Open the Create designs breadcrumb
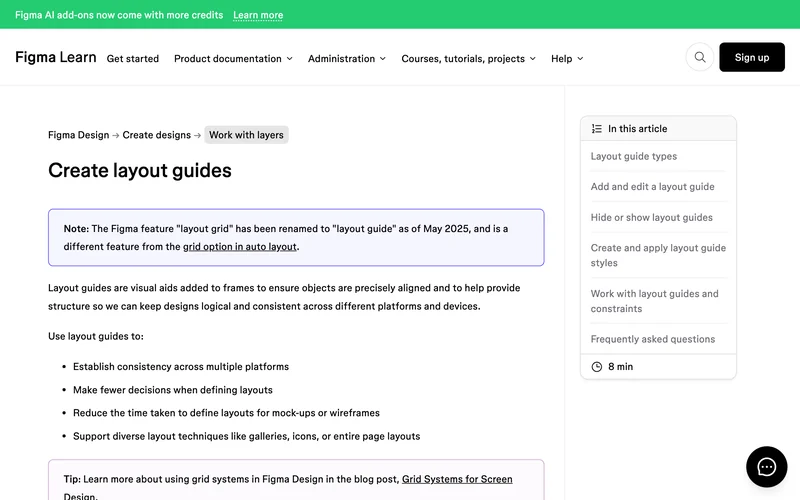 coord(157,135)
